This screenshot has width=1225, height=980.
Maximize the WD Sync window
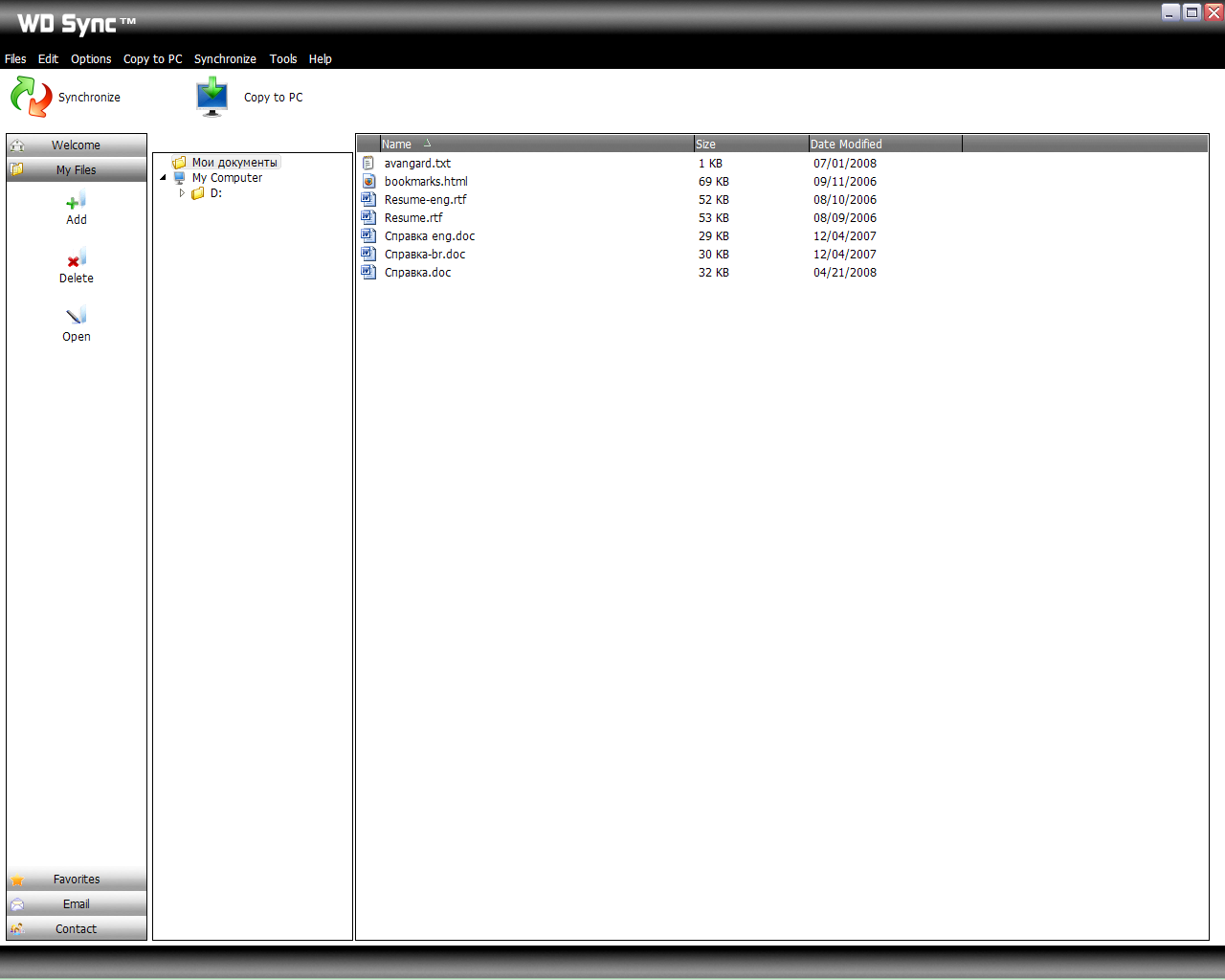pos(1192,12)
